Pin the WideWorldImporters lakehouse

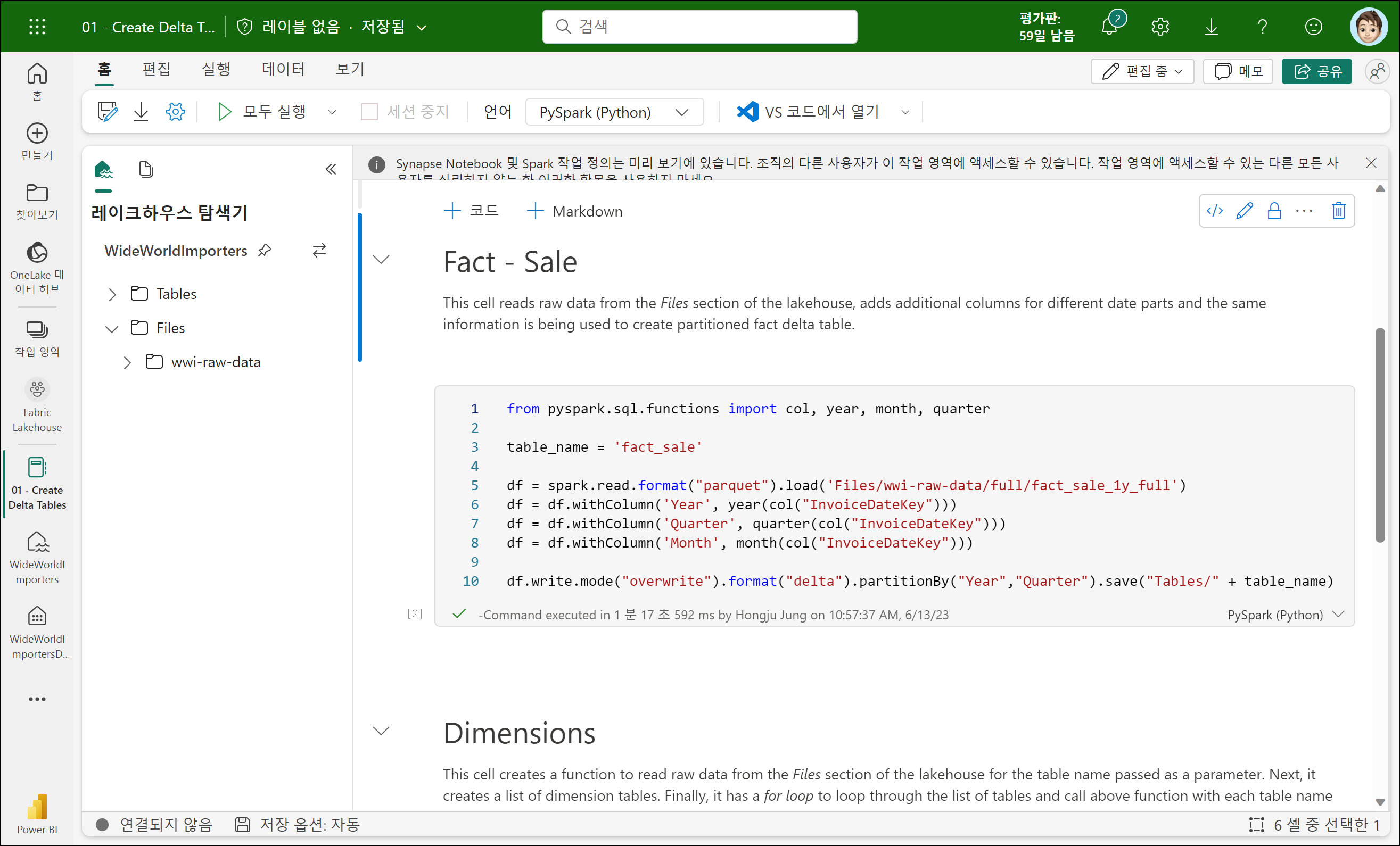(264, 251)
